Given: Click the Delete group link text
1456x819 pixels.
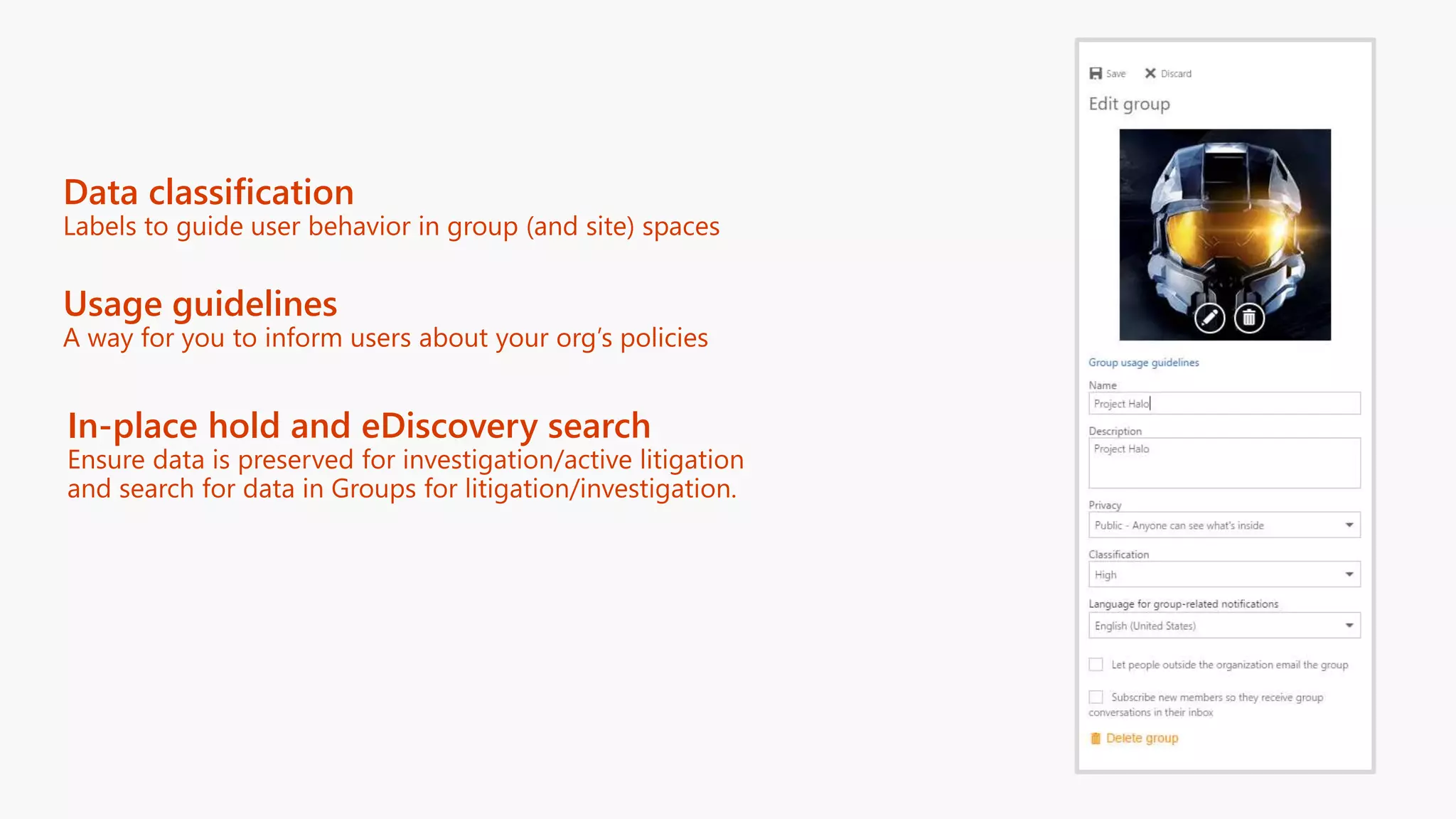Looking at the screenshot, I should [1142, 738].
